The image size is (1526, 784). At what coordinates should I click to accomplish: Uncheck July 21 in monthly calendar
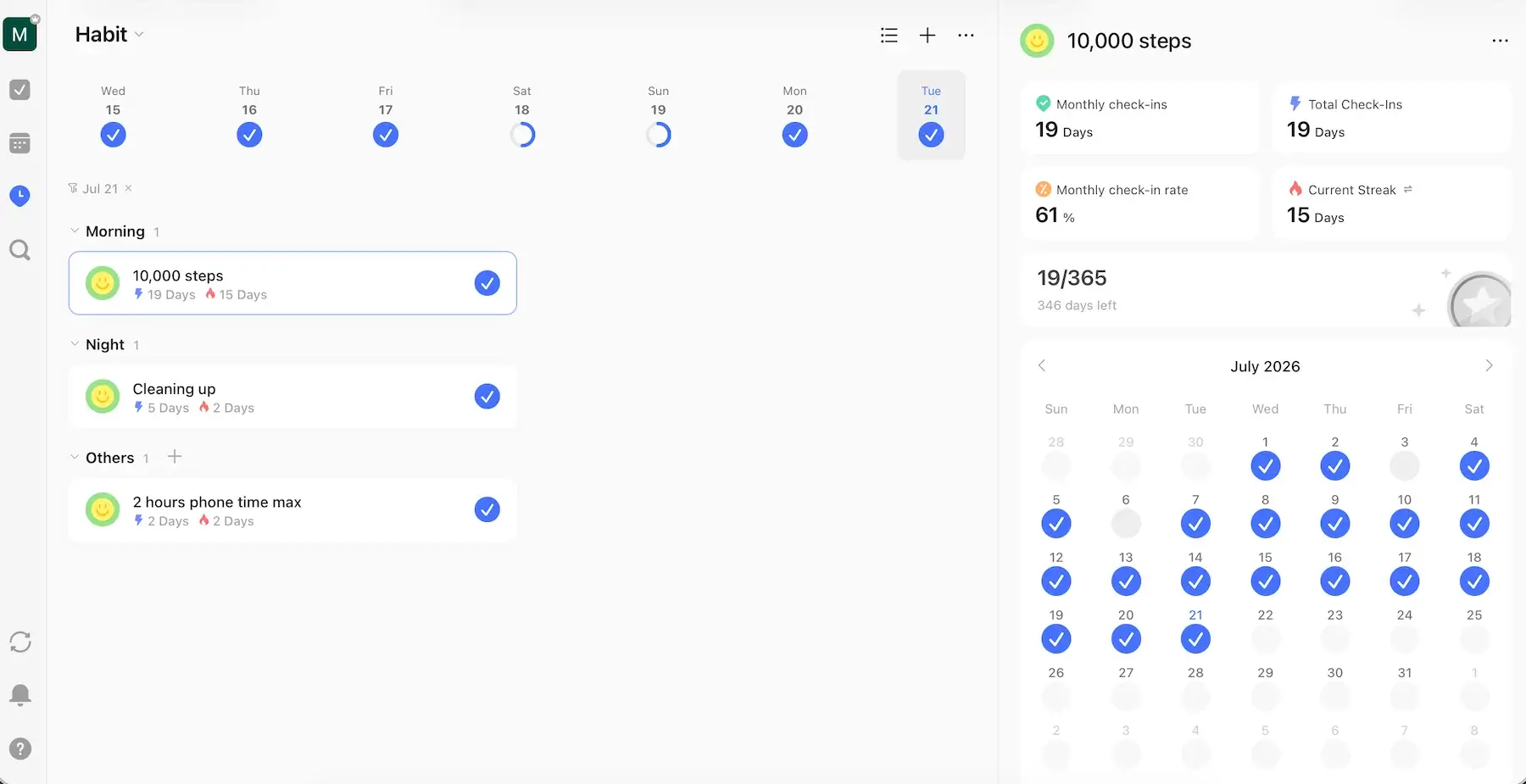click(1195, 638)
